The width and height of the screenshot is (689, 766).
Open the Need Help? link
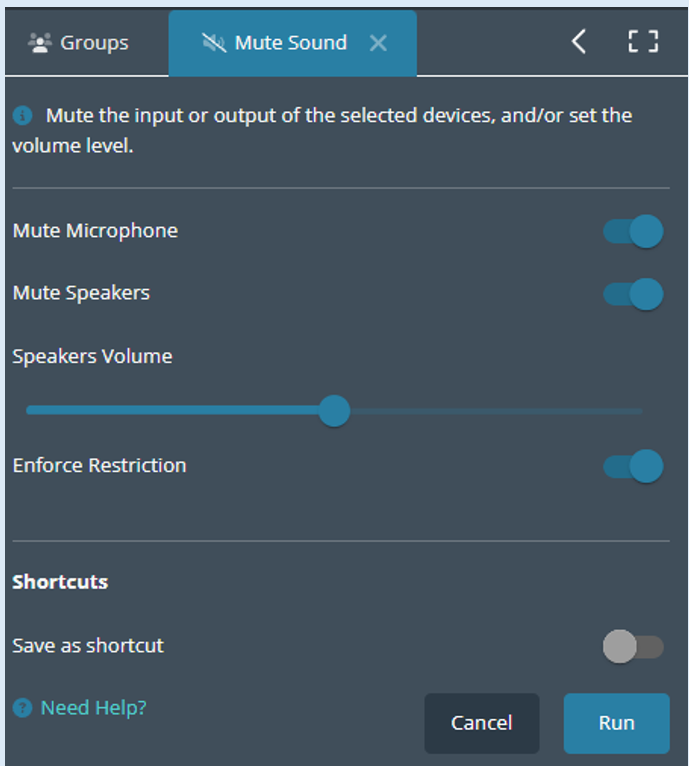click(x=93, y=707)
